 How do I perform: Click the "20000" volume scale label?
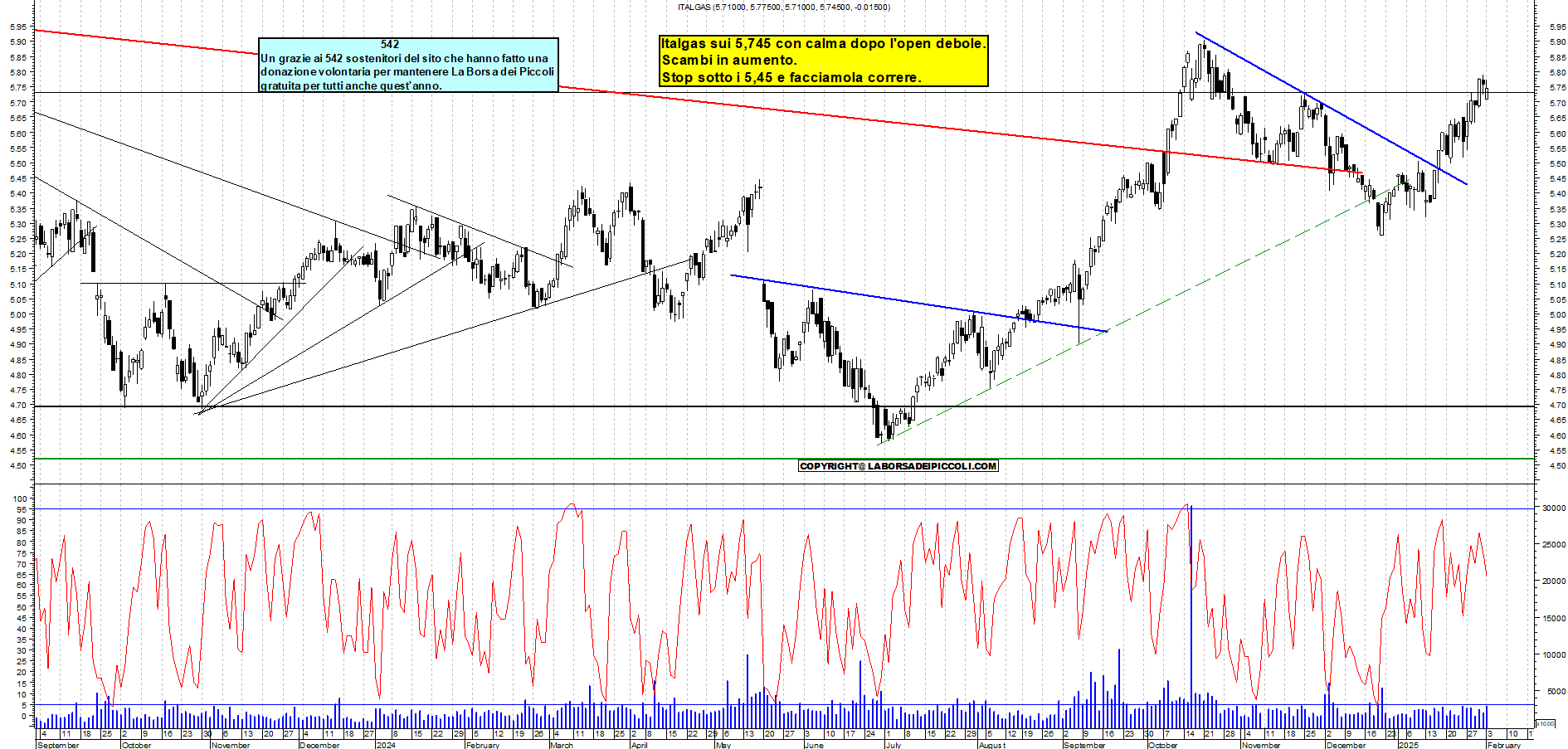coord(1554,581)
